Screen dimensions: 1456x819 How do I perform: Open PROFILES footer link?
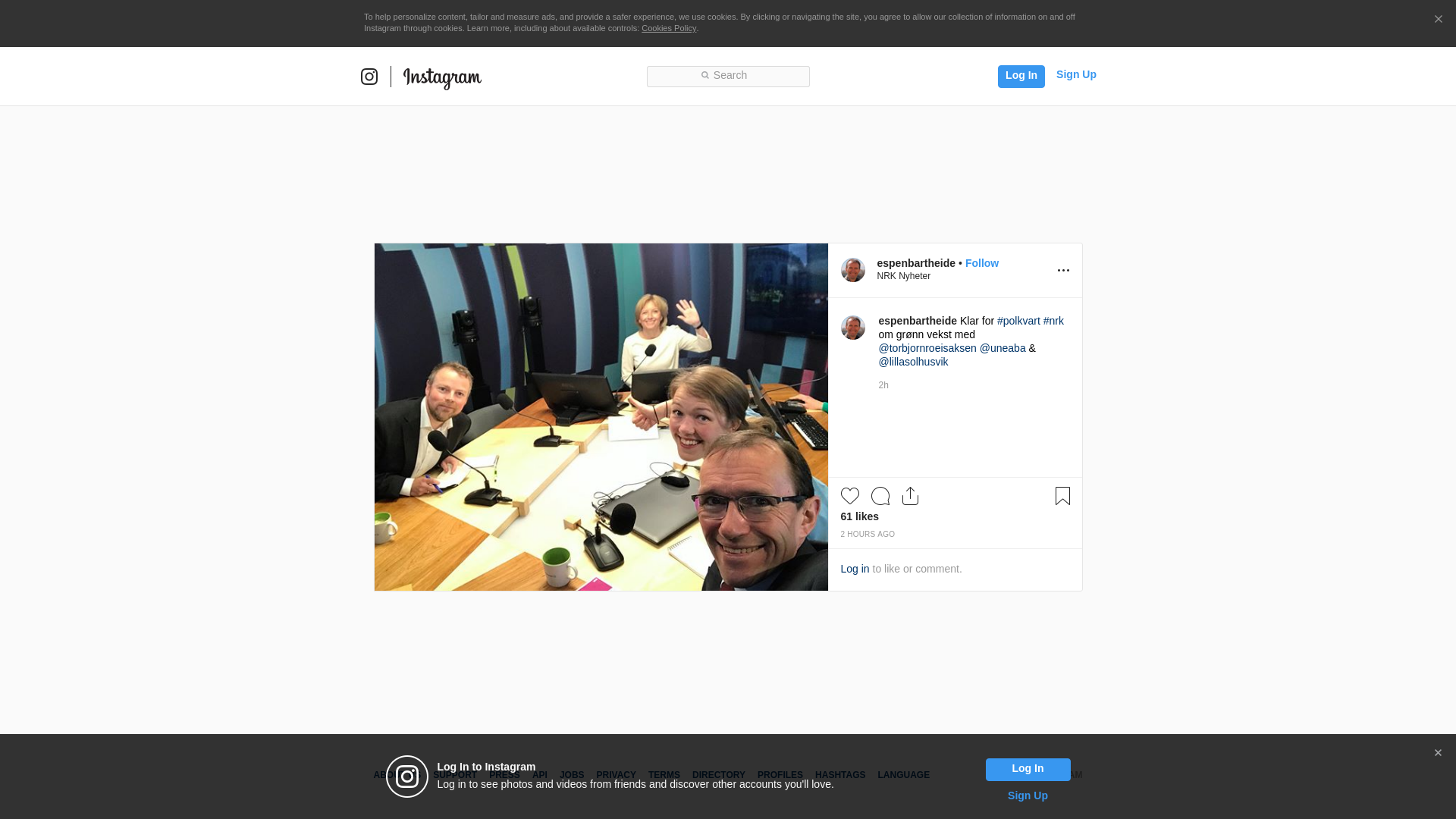click(x=780, y=775)
